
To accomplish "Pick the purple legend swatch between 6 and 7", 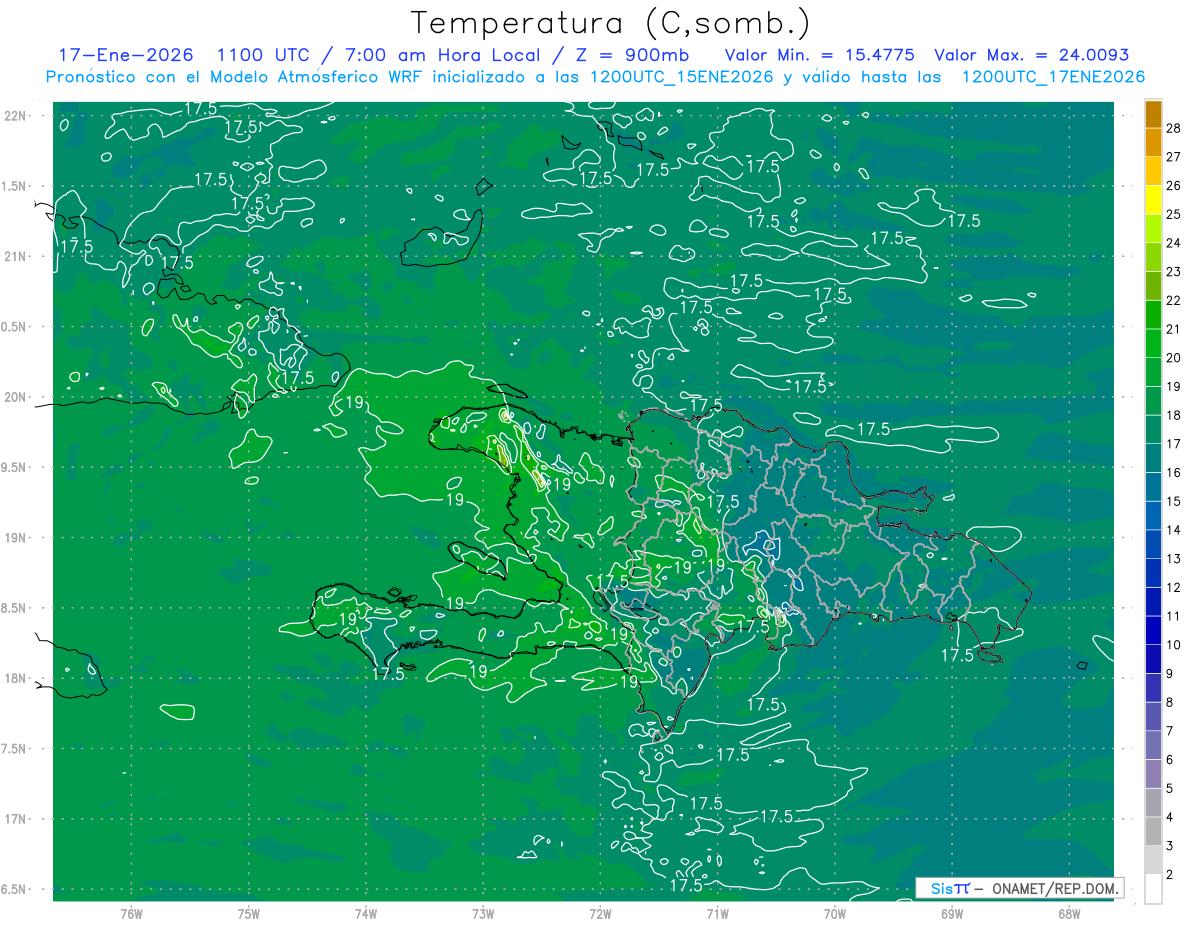I will [x=1153, y=745].
